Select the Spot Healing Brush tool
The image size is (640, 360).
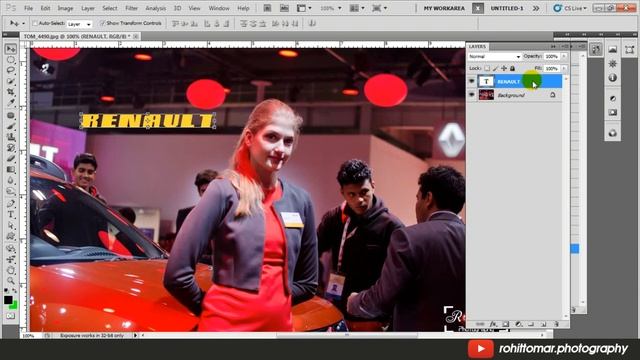point(11,116)
